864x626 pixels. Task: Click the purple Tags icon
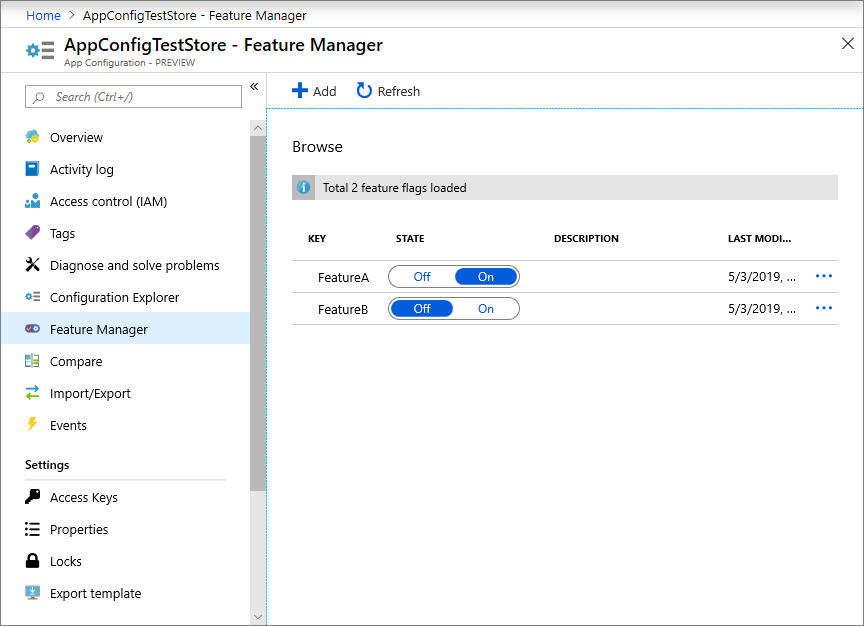[32, 233]
